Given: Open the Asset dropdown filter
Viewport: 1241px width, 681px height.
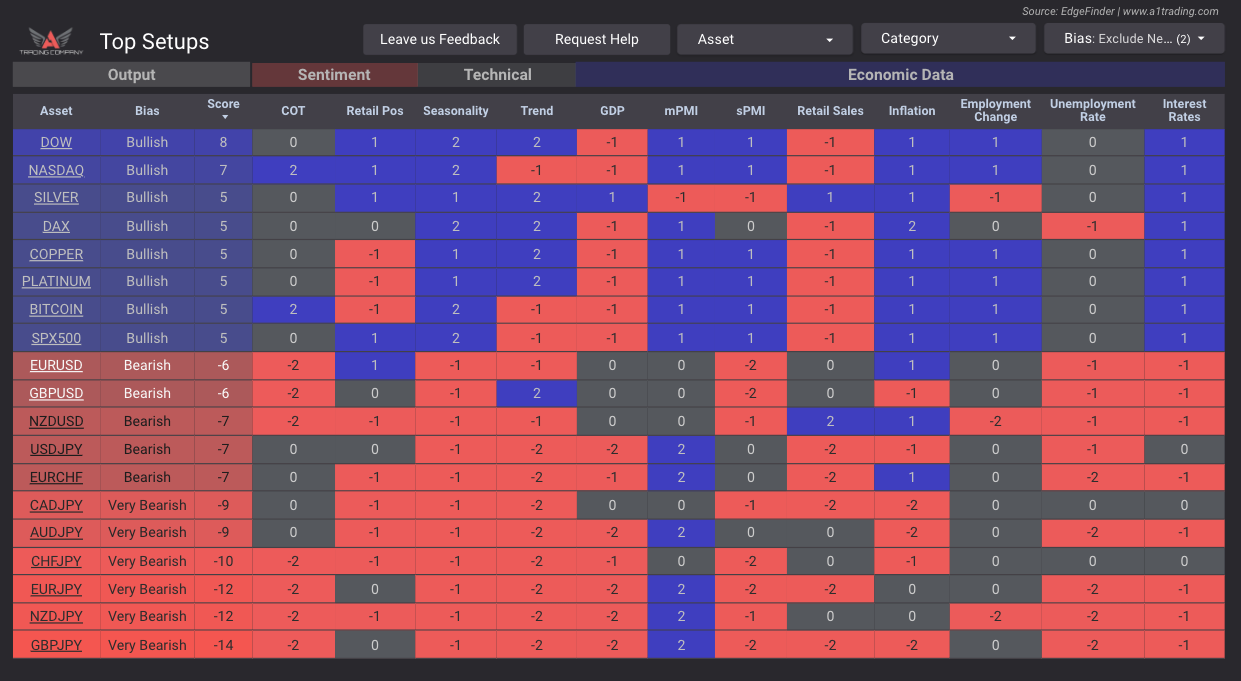Looking at the screenshot, I should [764, 40].
